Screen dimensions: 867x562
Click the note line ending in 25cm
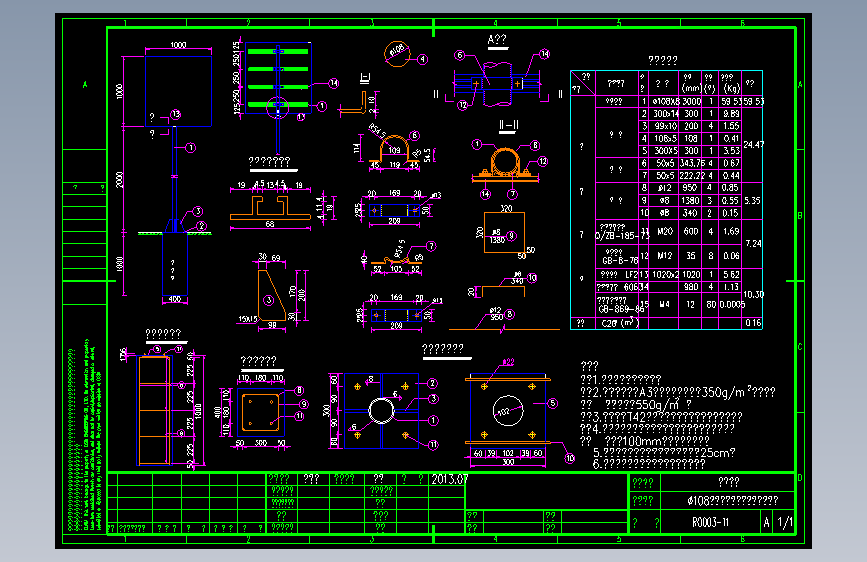664,452
